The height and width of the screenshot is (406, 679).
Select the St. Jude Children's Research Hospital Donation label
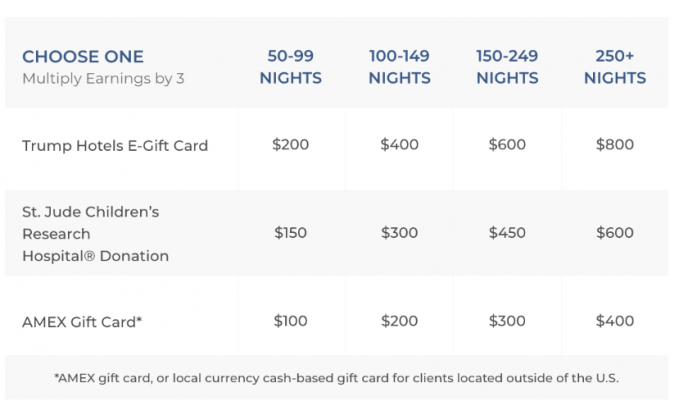click(95, 234)
